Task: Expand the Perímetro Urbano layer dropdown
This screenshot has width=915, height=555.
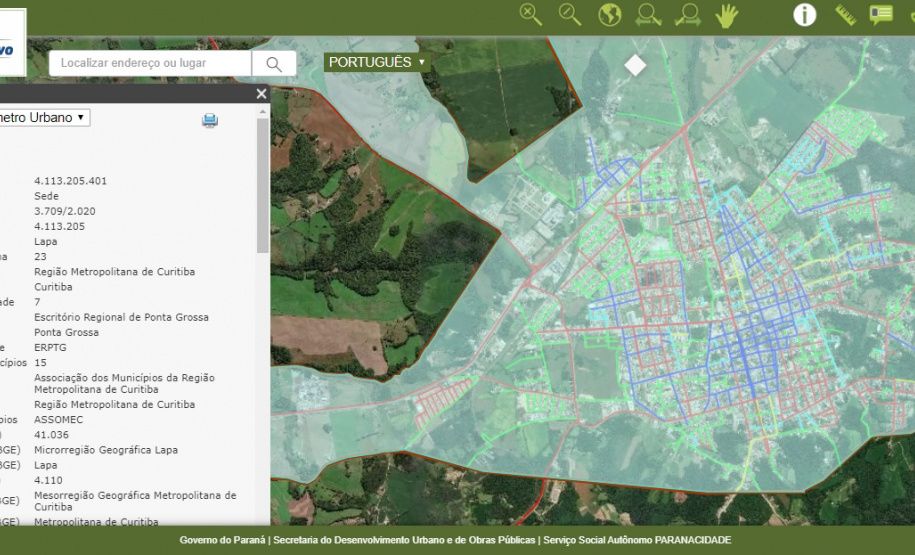Action: pyautogui.click(x=44, y=117)
